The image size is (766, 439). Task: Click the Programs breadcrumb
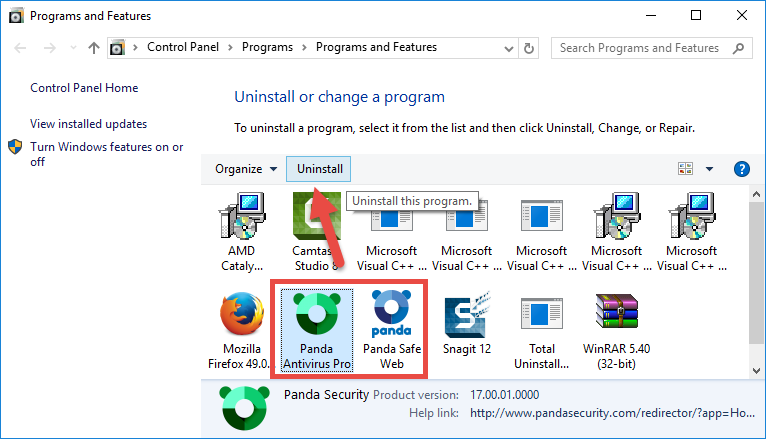point(267,47)
